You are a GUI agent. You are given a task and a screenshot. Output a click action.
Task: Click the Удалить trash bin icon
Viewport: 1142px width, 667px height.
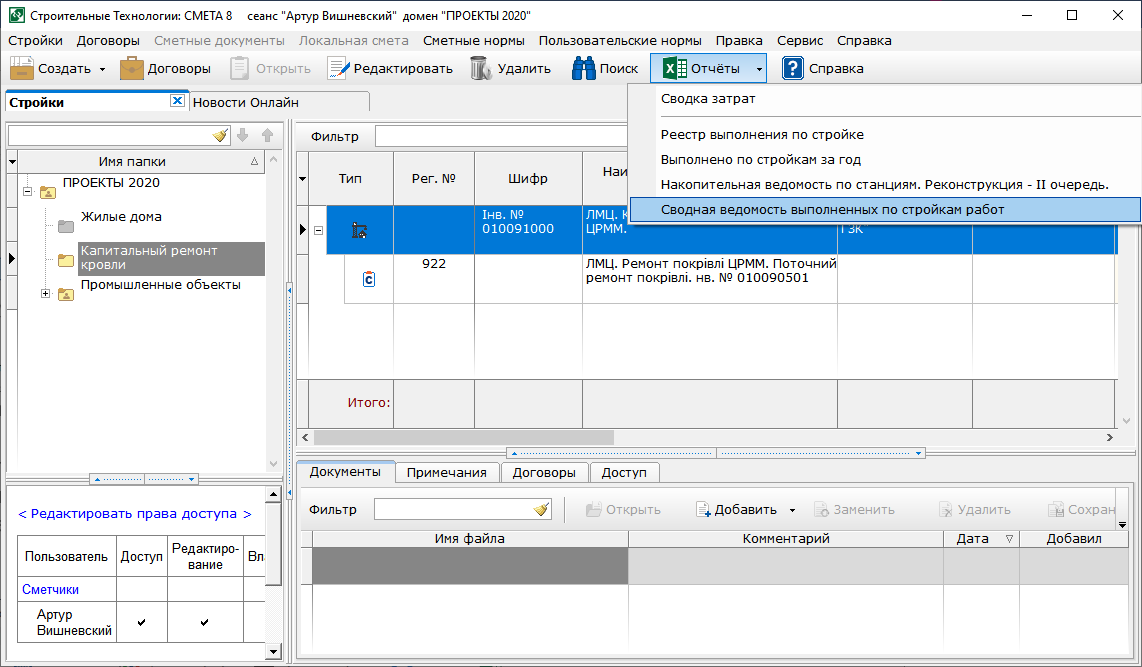click(x=481, y=68)
